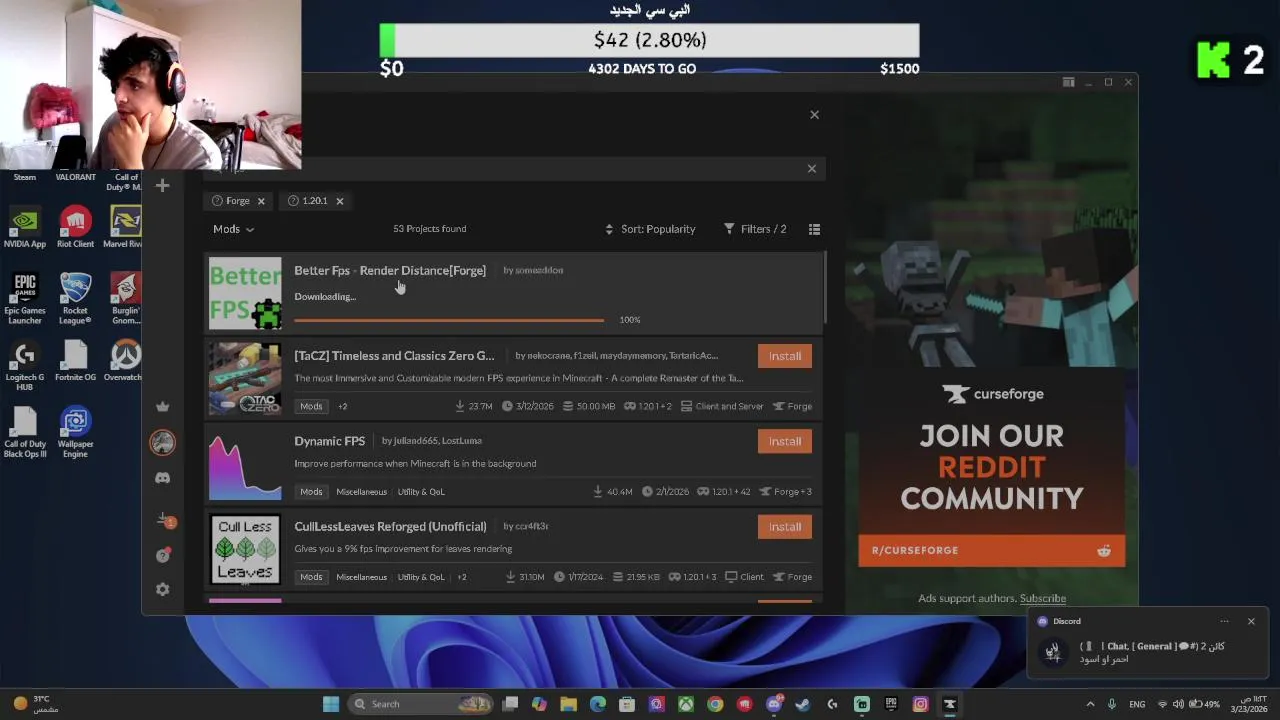Image resolution: width=1280 pixels, height=720 pixels.
Task: Open the Epic Games Launcher desktop shortcut
Action: pos(24,298)
